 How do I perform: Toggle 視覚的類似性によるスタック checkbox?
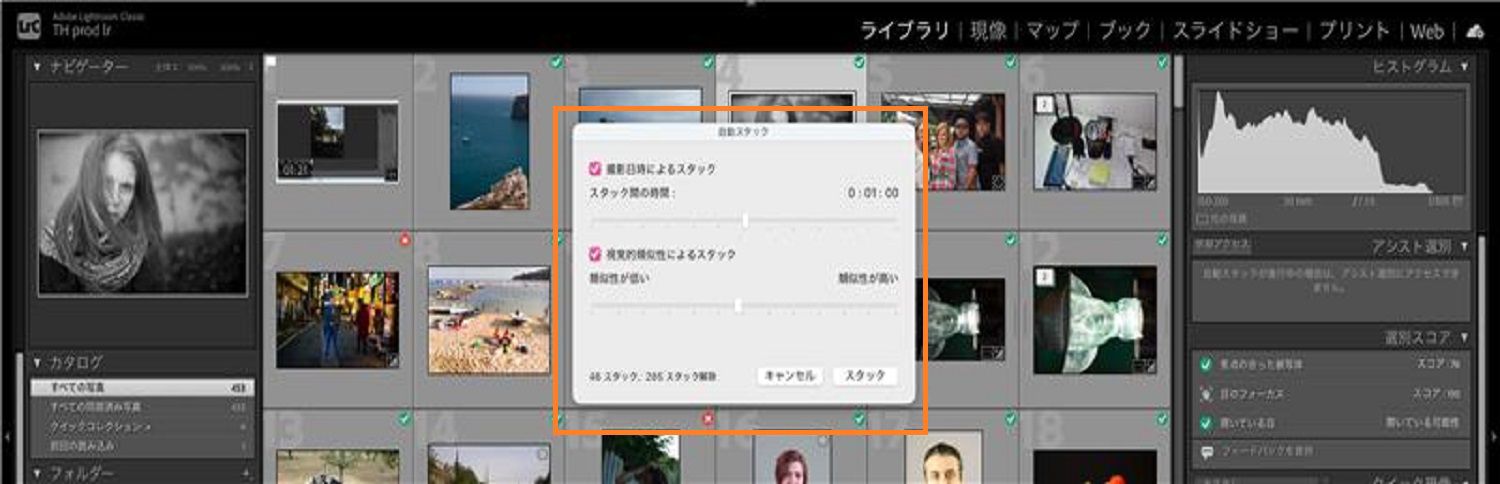click(596, 254)
